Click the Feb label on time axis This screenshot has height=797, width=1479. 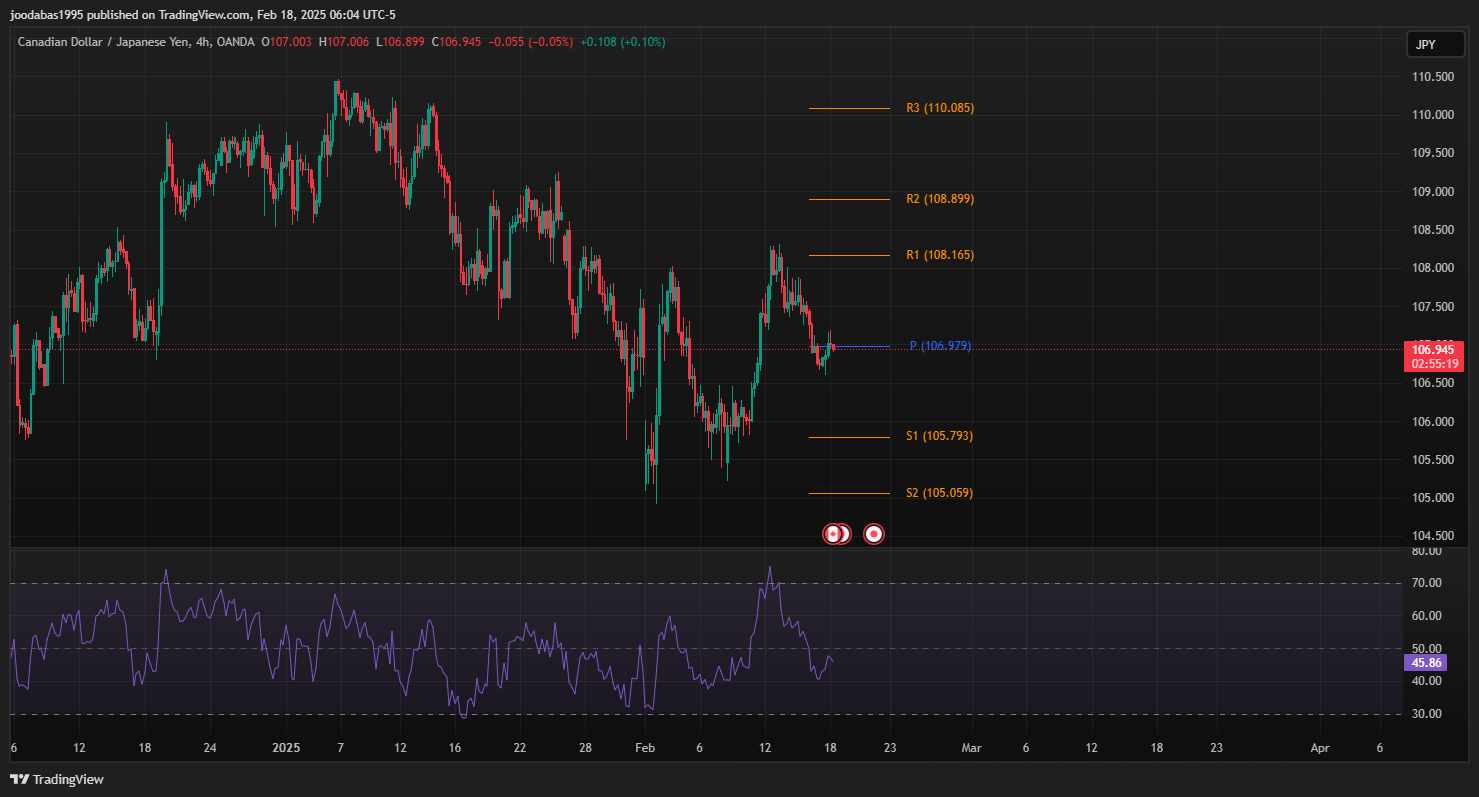point(645,748)
